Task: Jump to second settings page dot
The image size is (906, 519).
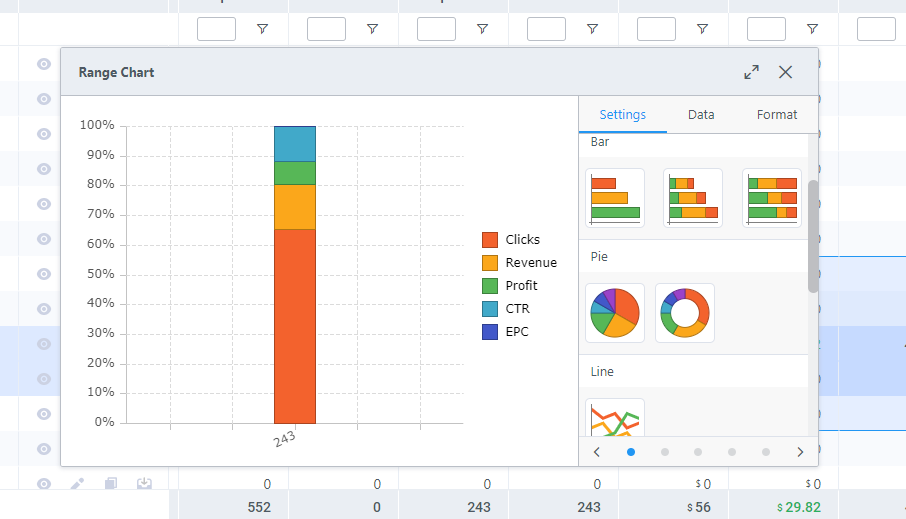Action: (665, 452)
